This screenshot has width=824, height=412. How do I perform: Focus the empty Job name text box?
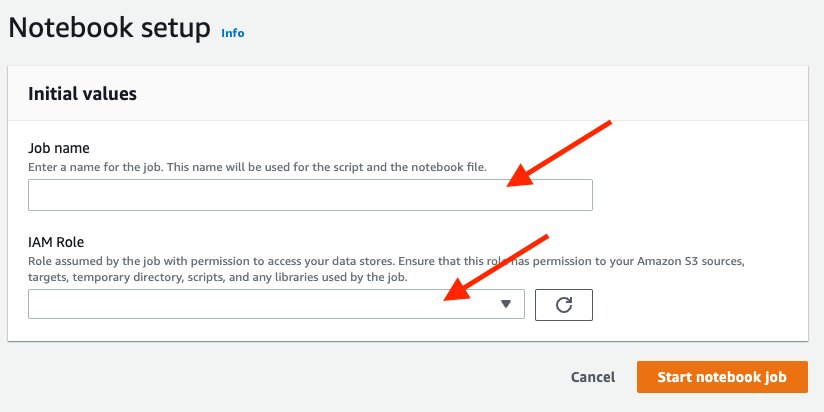pos(310,195)
